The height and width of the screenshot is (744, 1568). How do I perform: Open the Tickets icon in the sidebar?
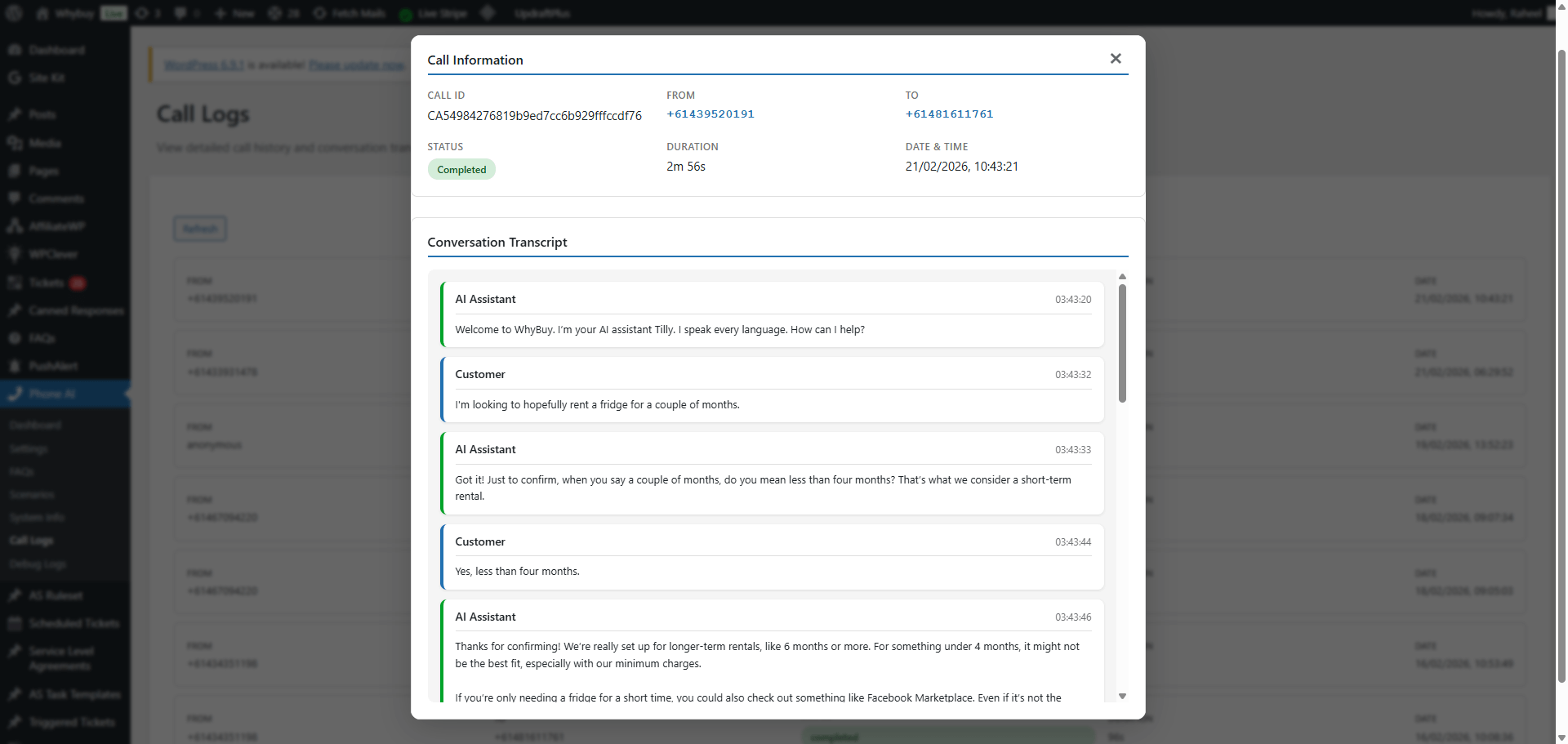click(x=15, y=283)
